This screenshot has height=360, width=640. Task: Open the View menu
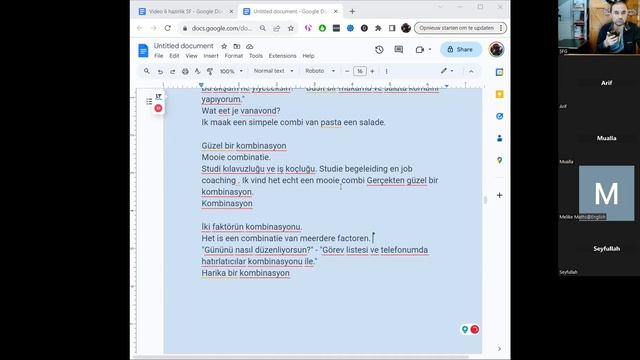tap(191, 56)
